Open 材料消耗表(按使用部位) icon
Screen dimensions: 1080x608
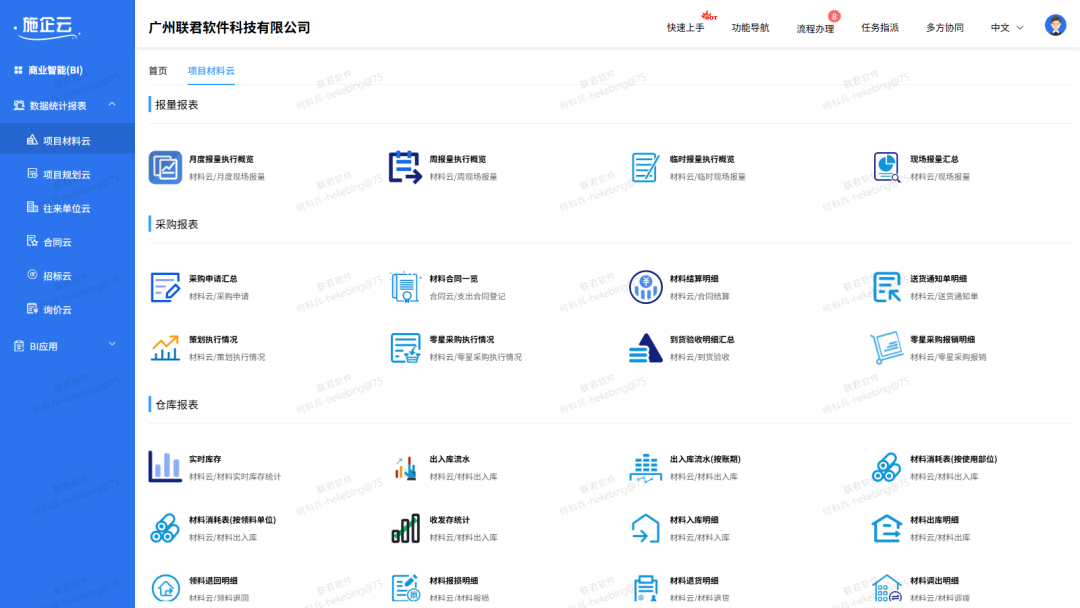tap(886, 467)
